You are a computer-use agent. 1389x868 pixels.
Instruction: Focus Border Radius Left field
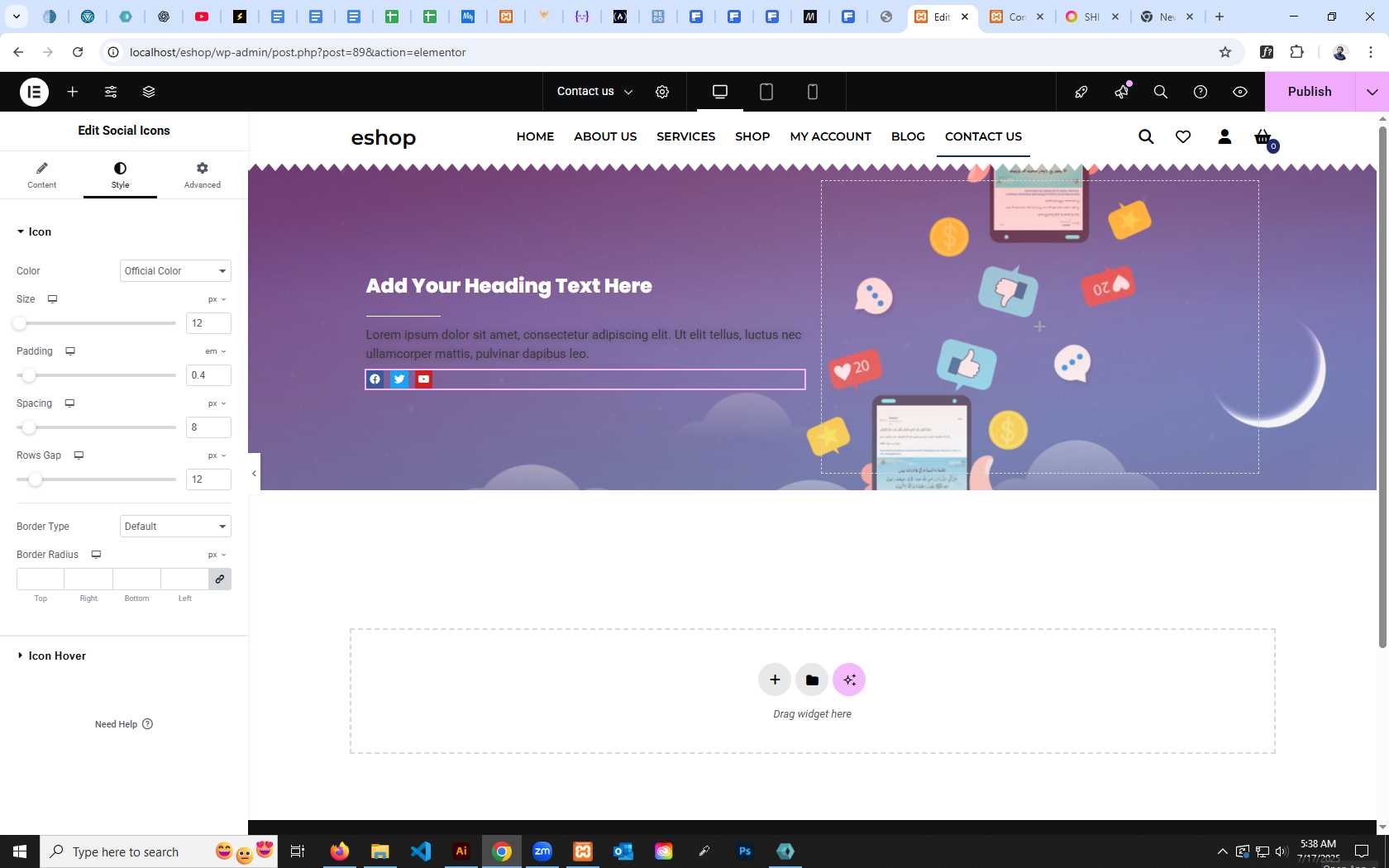[x=184, y=579]
